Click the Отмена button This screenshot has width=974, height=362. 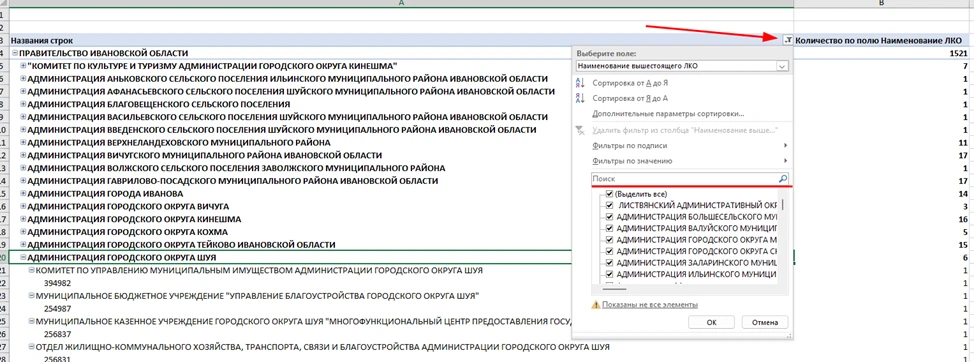[765, 322]
